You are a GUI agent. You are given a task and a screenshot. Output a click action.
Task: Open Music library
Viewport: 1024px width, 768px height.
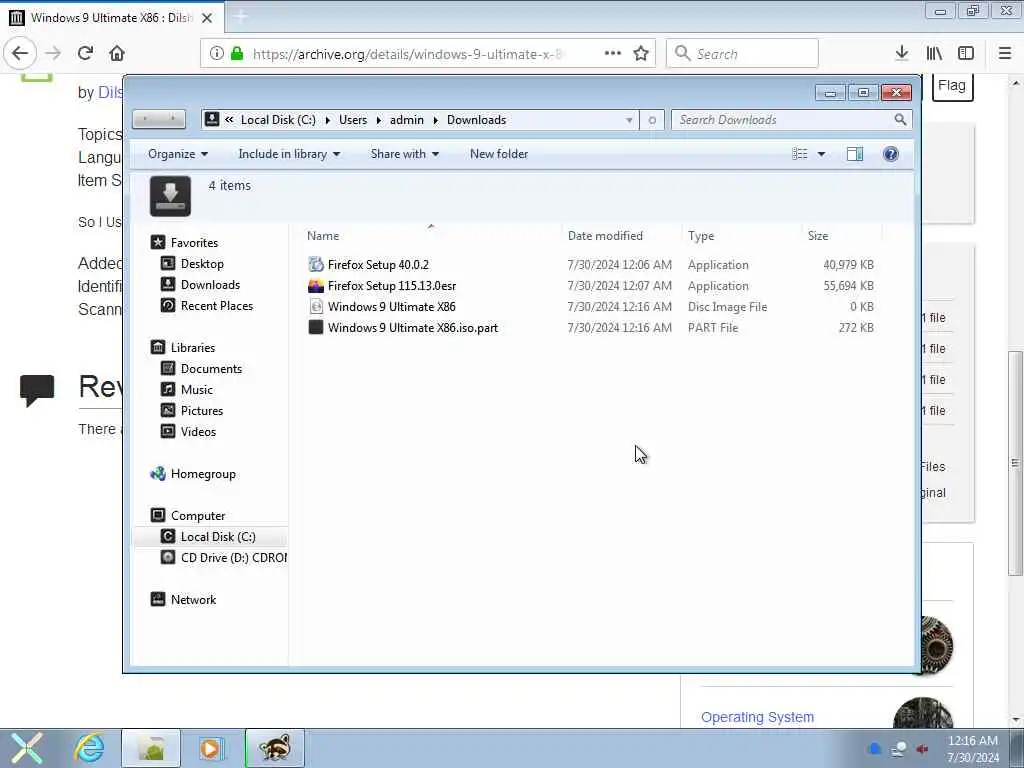197,389
